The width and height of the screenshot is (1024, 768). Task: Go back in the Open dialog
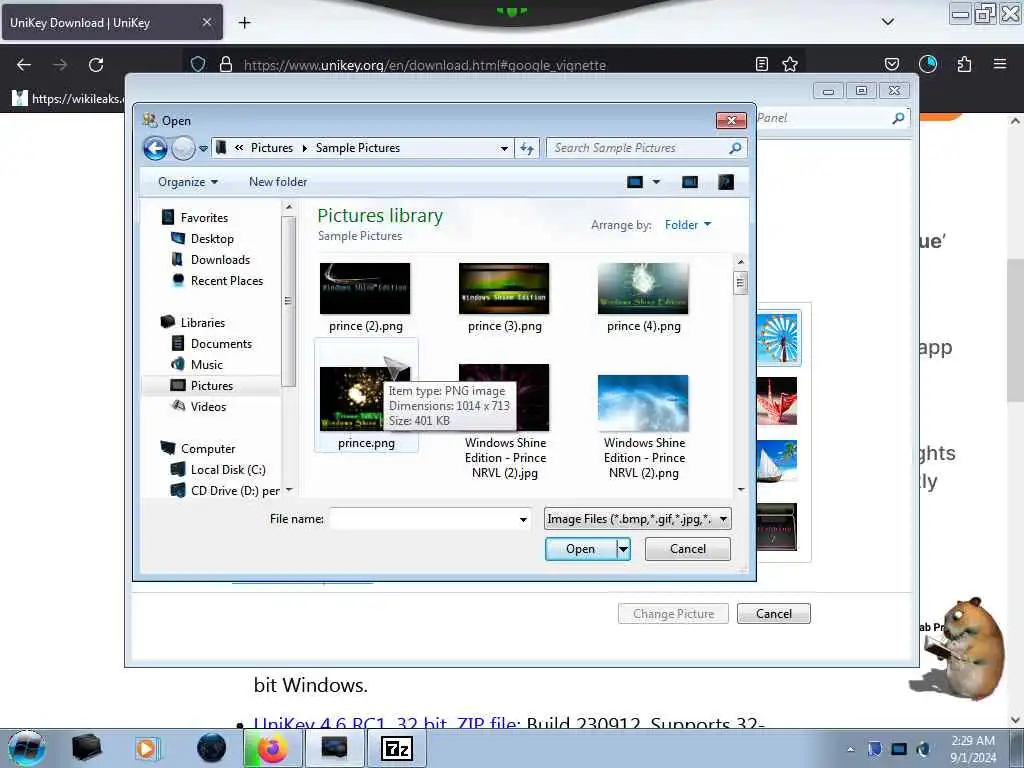[x=155, y=148]
